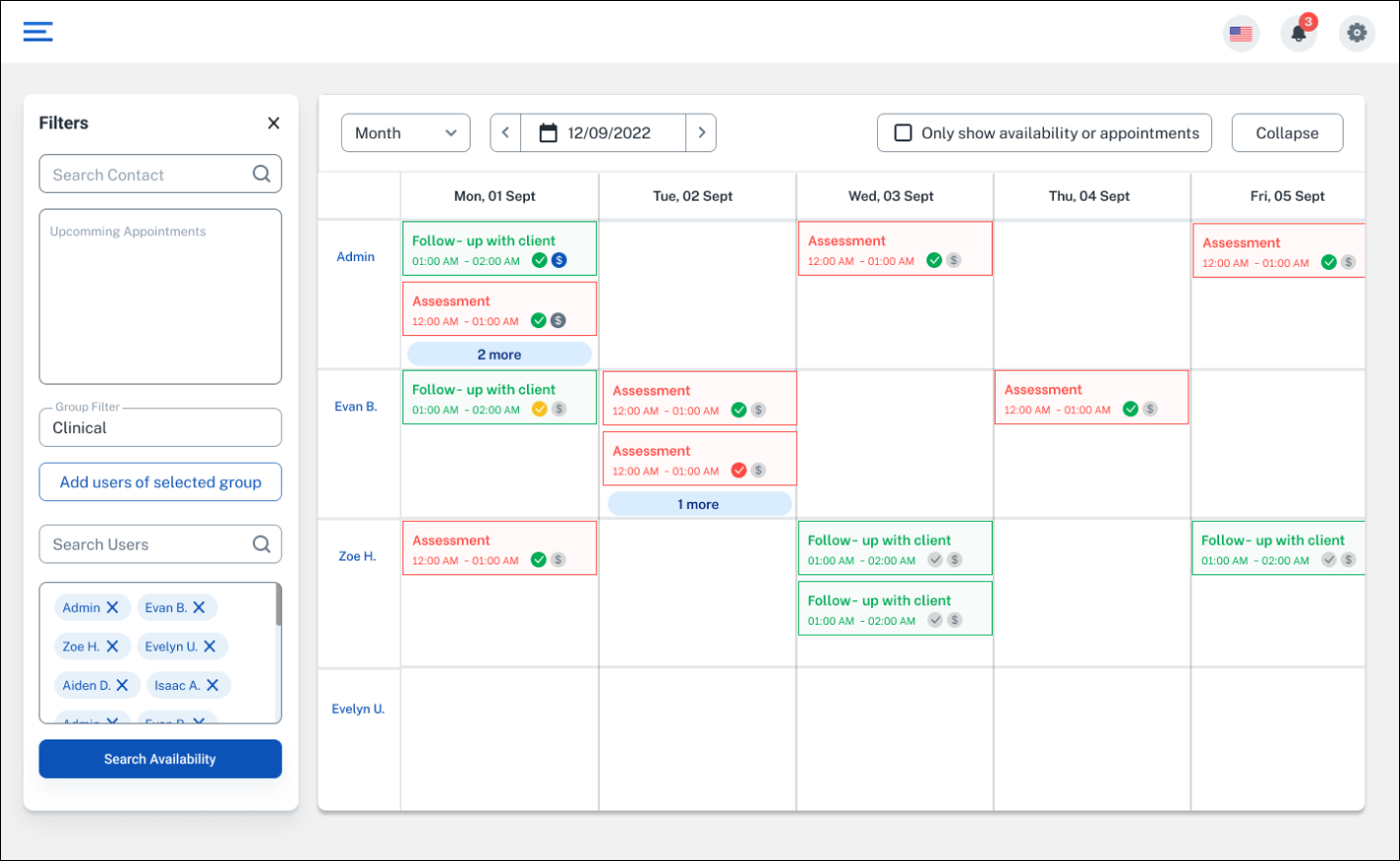Click Add users of selected group

point(160,482)
